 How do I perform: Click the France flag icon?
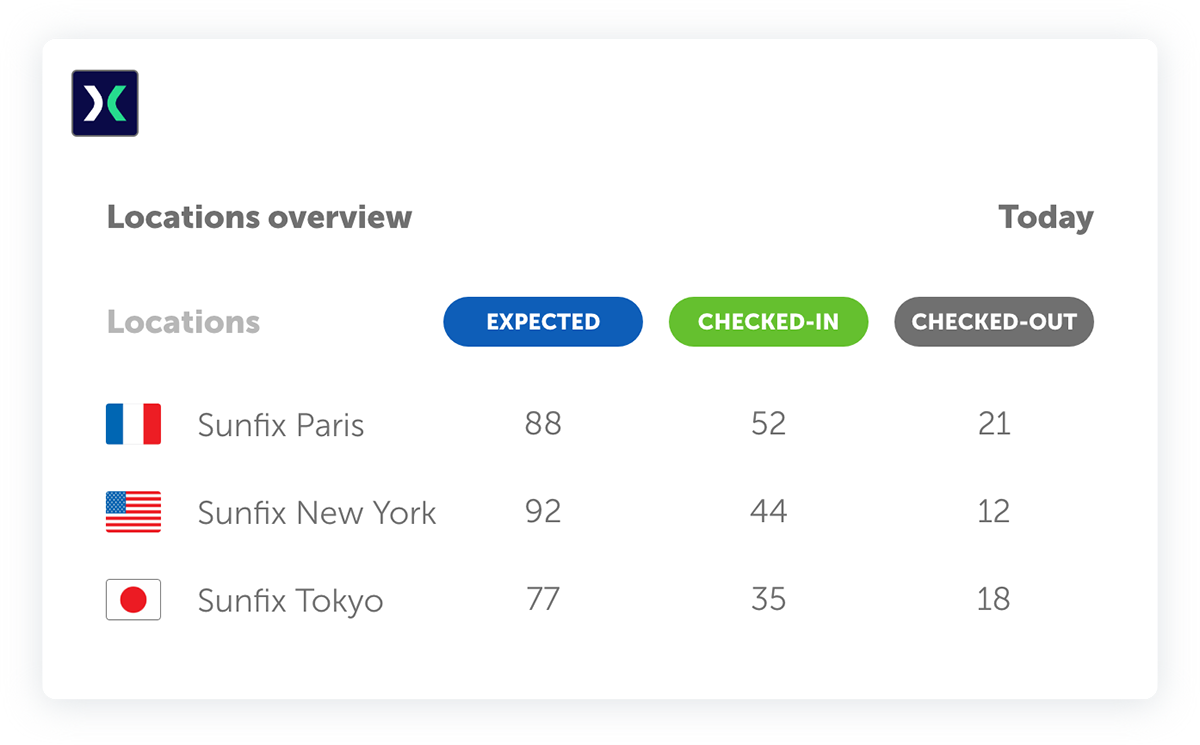tap(133, 424)
